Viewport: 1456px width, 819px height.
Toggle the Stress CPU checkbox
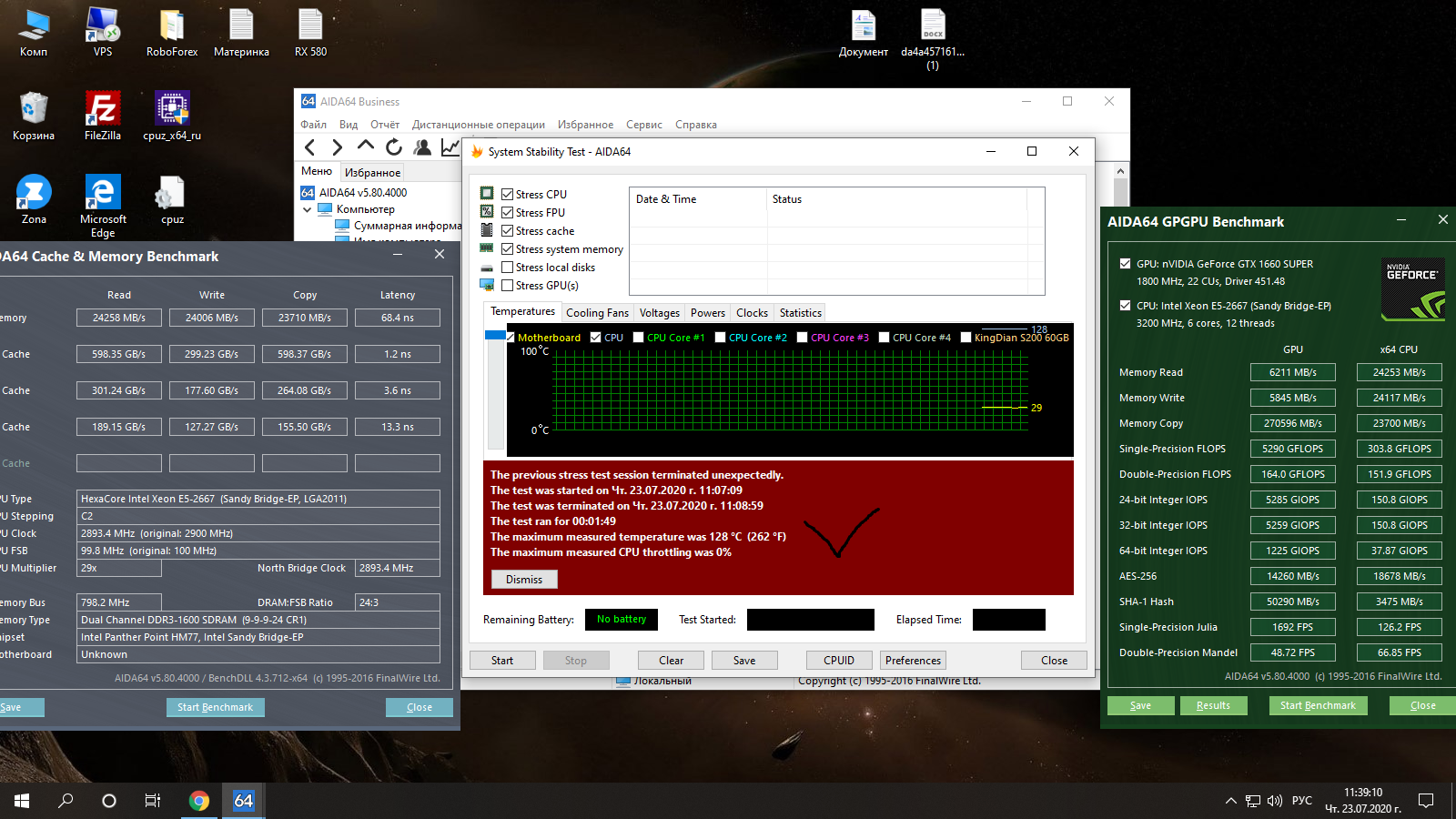508,195
